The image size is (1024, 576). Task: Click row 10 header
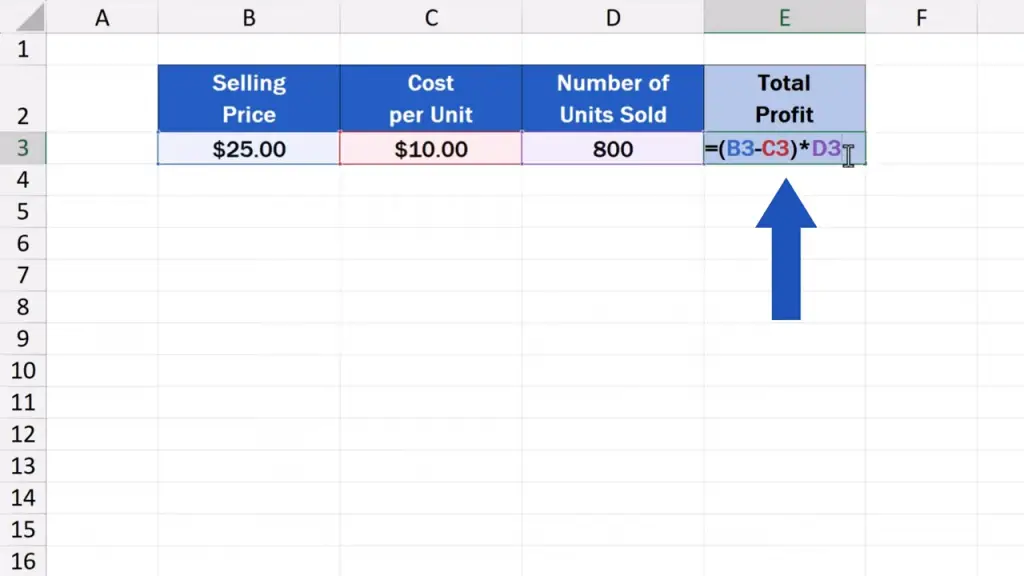pyautogui.click(x=23, y=371)
